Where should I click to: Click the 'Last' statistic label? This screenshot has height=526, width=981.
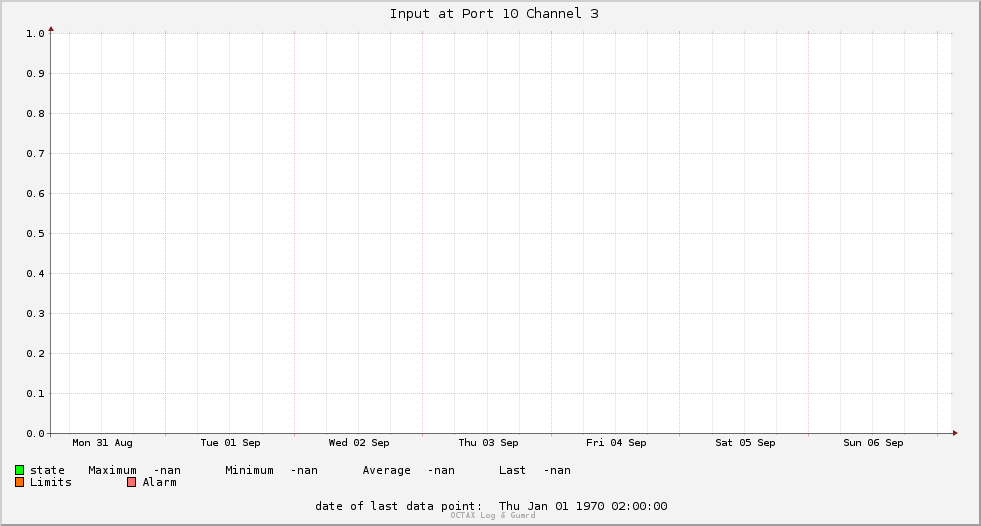click(x=512, y=470)
